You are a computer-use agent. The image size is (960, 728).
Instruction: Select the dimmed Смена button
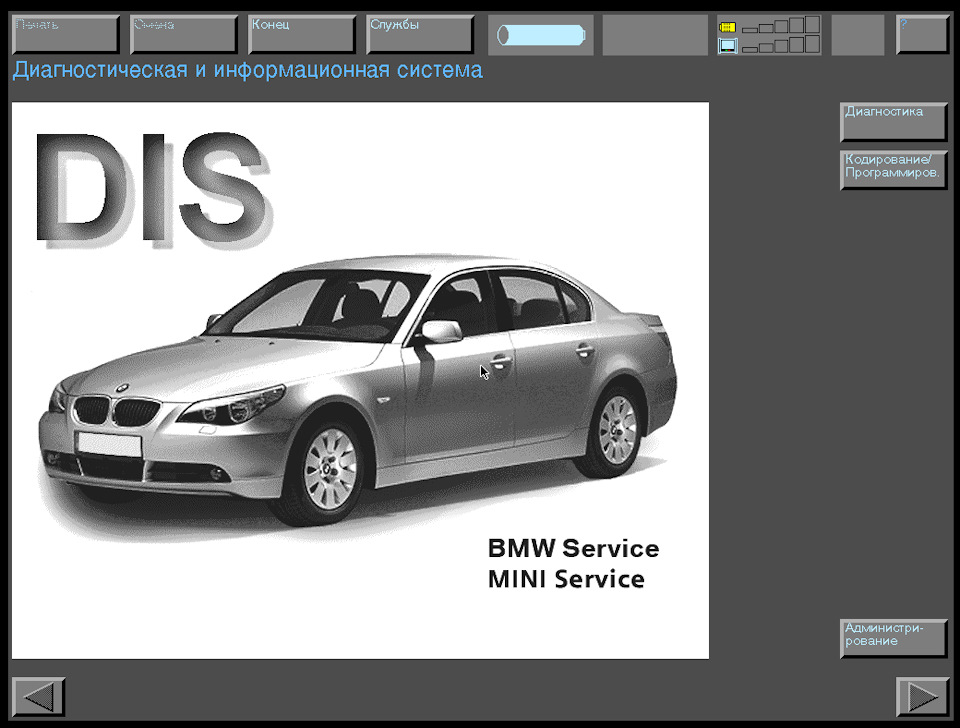click(x=184, y=34)
